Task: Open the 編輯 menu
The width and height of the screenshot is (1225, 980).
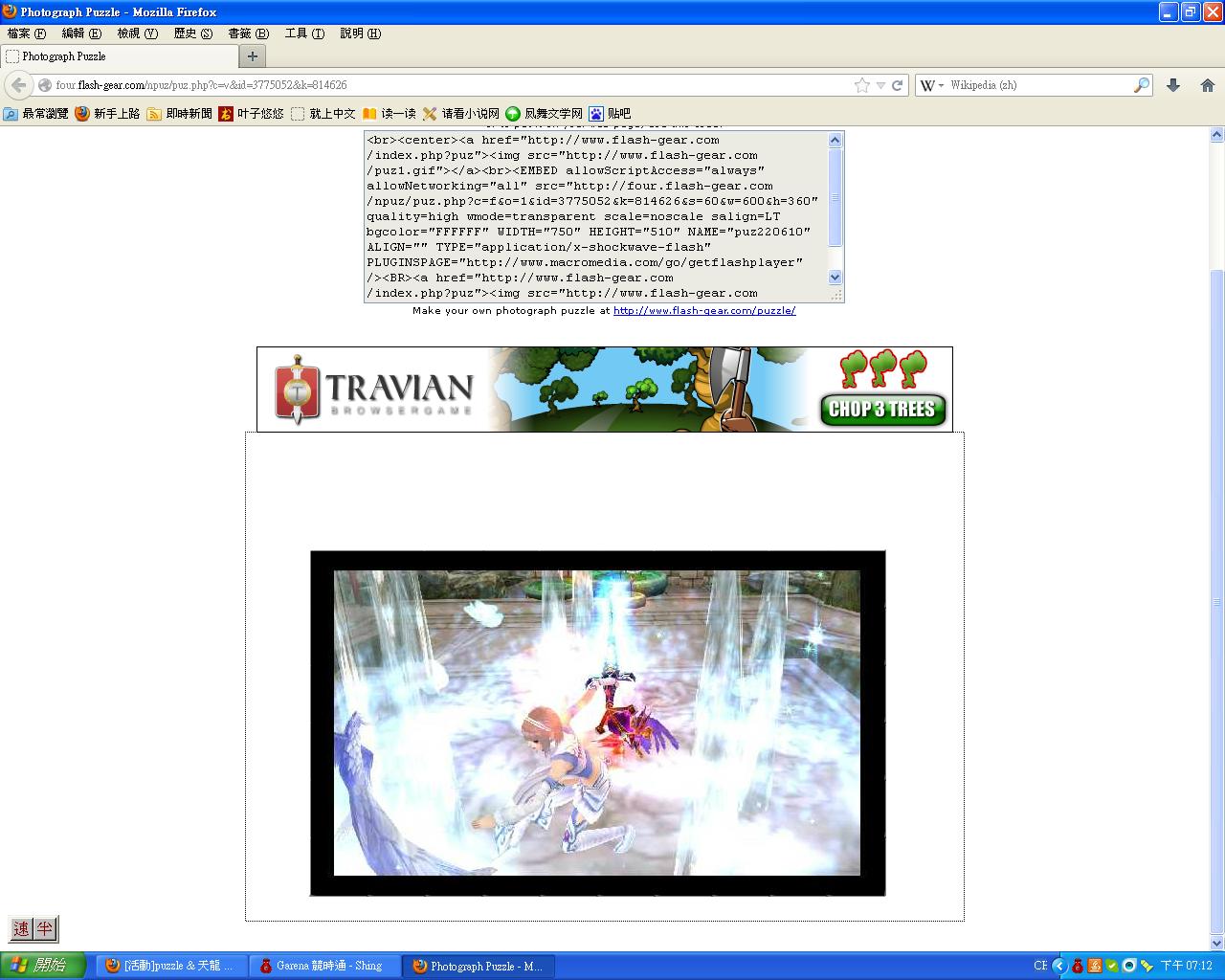Action: [x=81, y=33]
